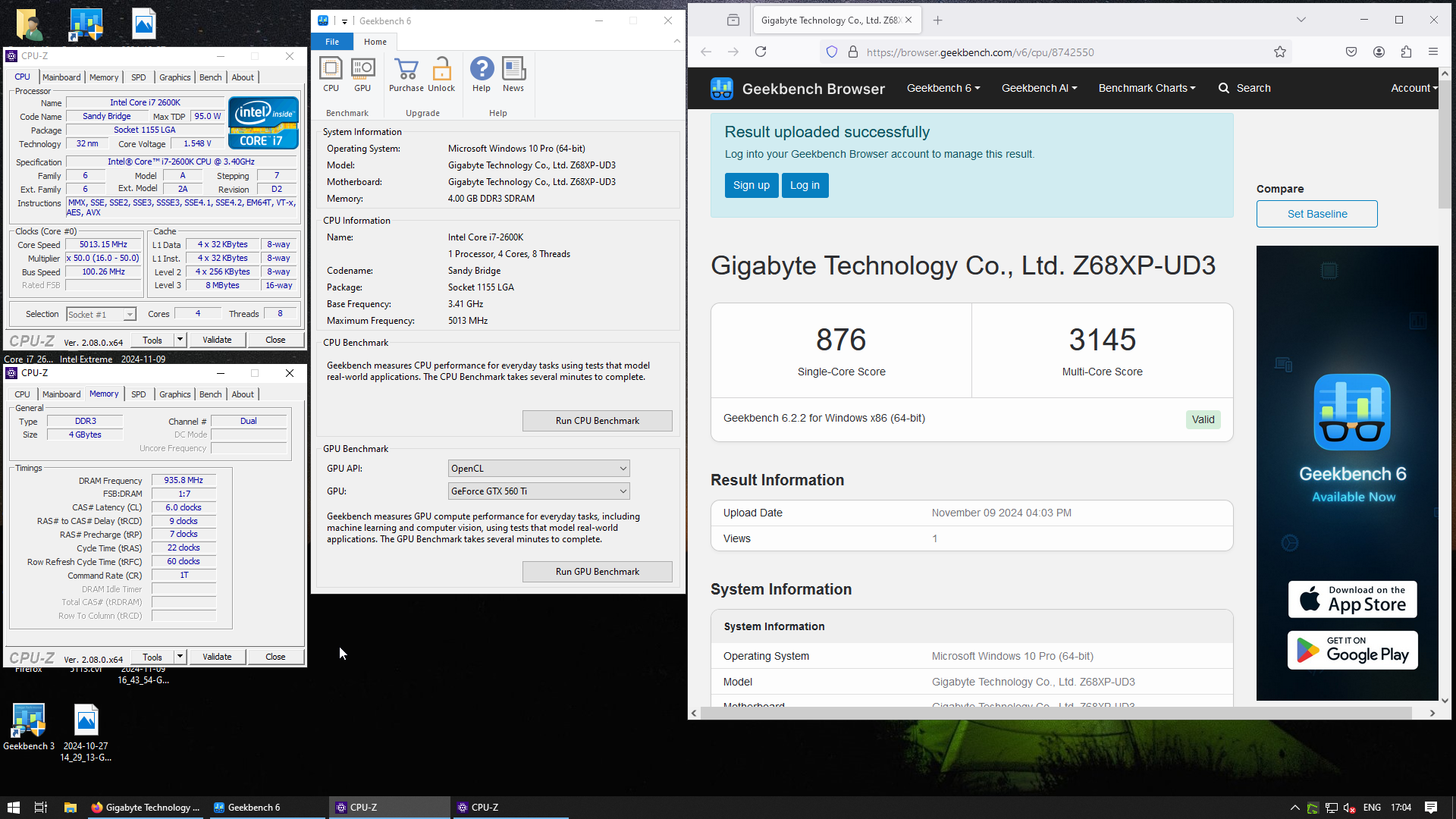Click the volume muted tray icon
This screenshot has width=1456, height=819.
(x=1350, y=808)
